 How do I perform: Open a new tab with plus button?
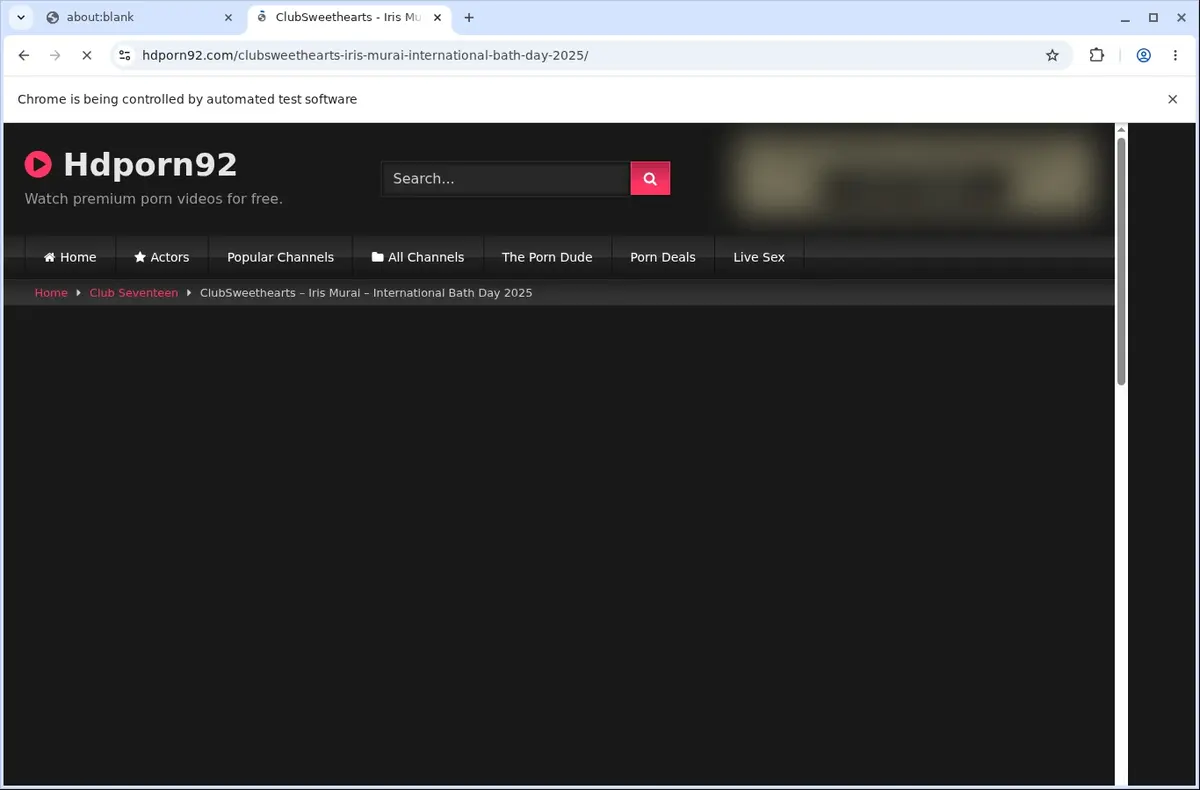[469, 17]
